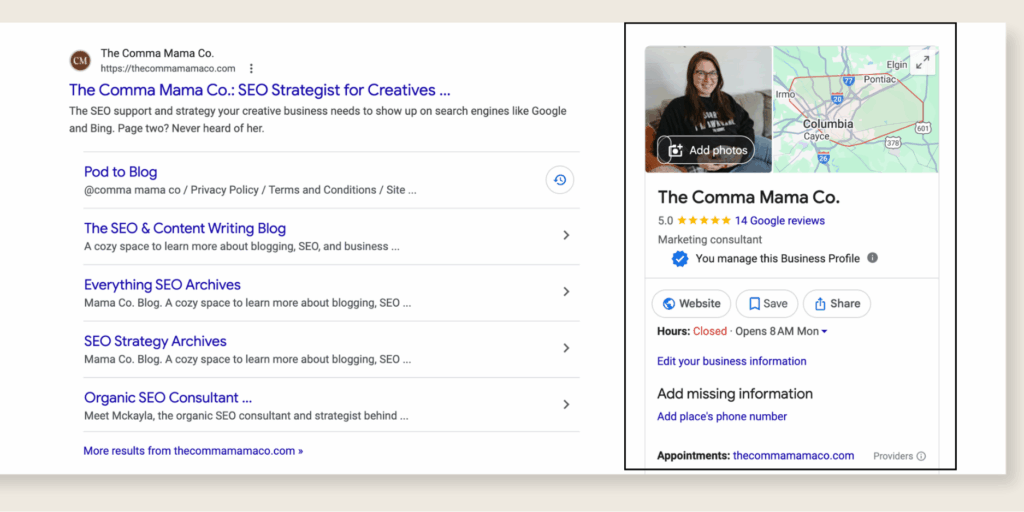
Task: Click the verified blue checkmark badge
Action: point(680,259)
